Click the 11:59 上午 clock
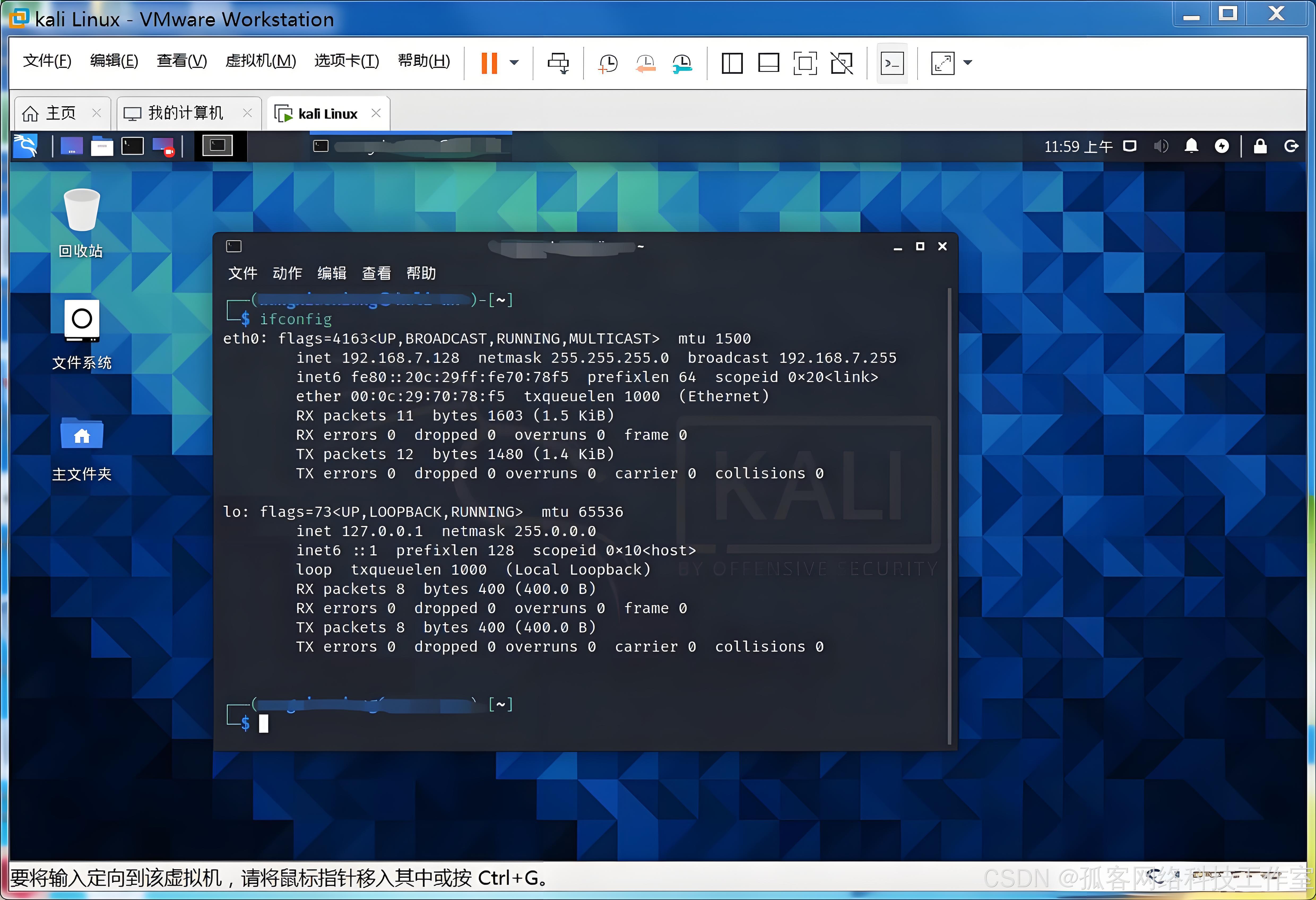 click(1078, 147)
